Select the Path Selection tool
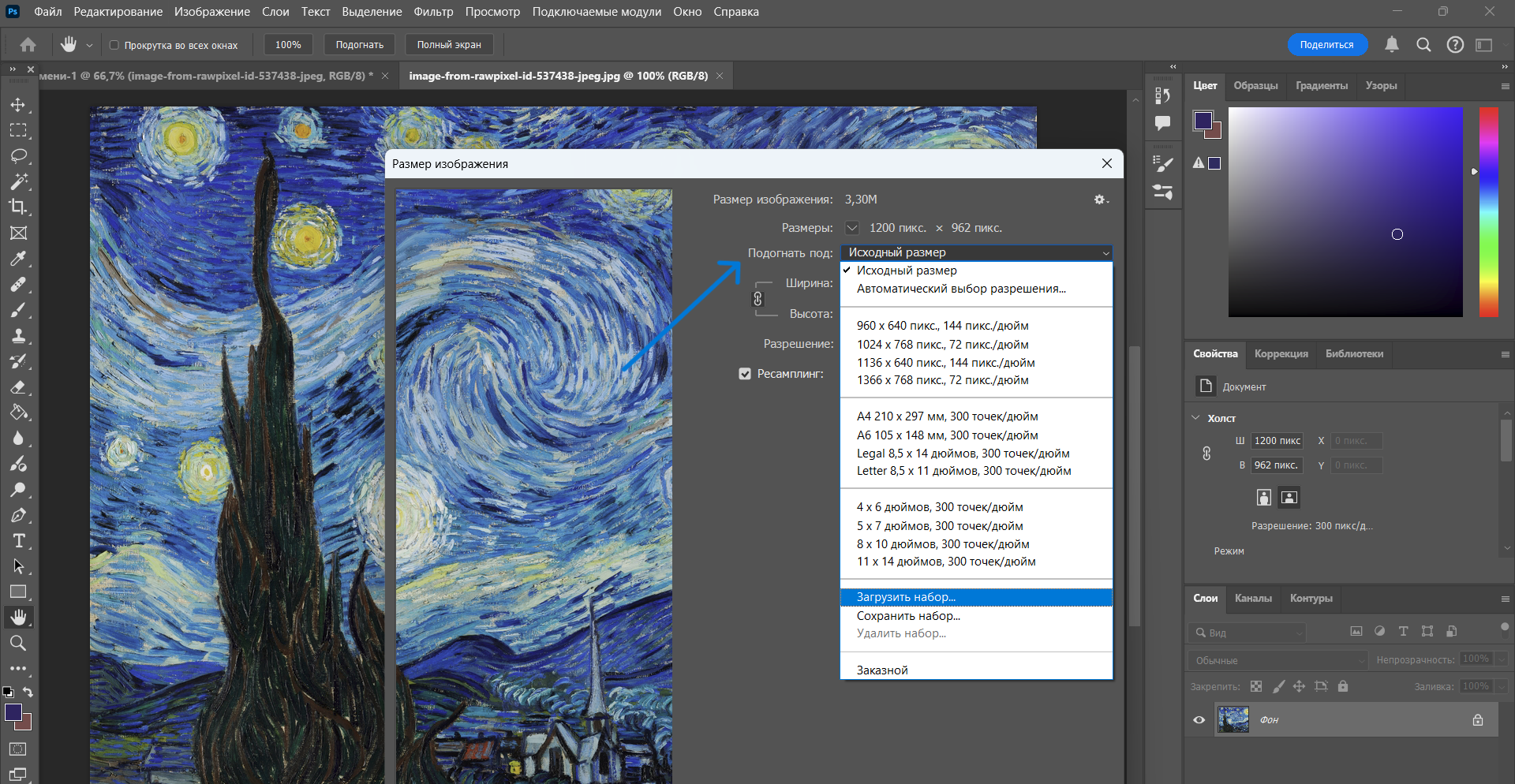Screen dimensions: 1515x784 (18, 566)
